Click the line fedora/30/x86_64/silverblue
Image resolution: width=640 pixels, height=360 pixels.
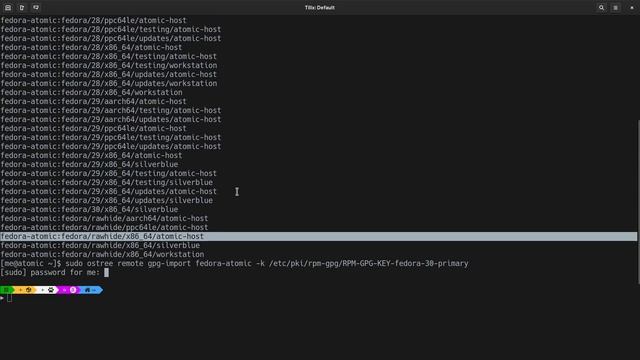click(89, 209)
